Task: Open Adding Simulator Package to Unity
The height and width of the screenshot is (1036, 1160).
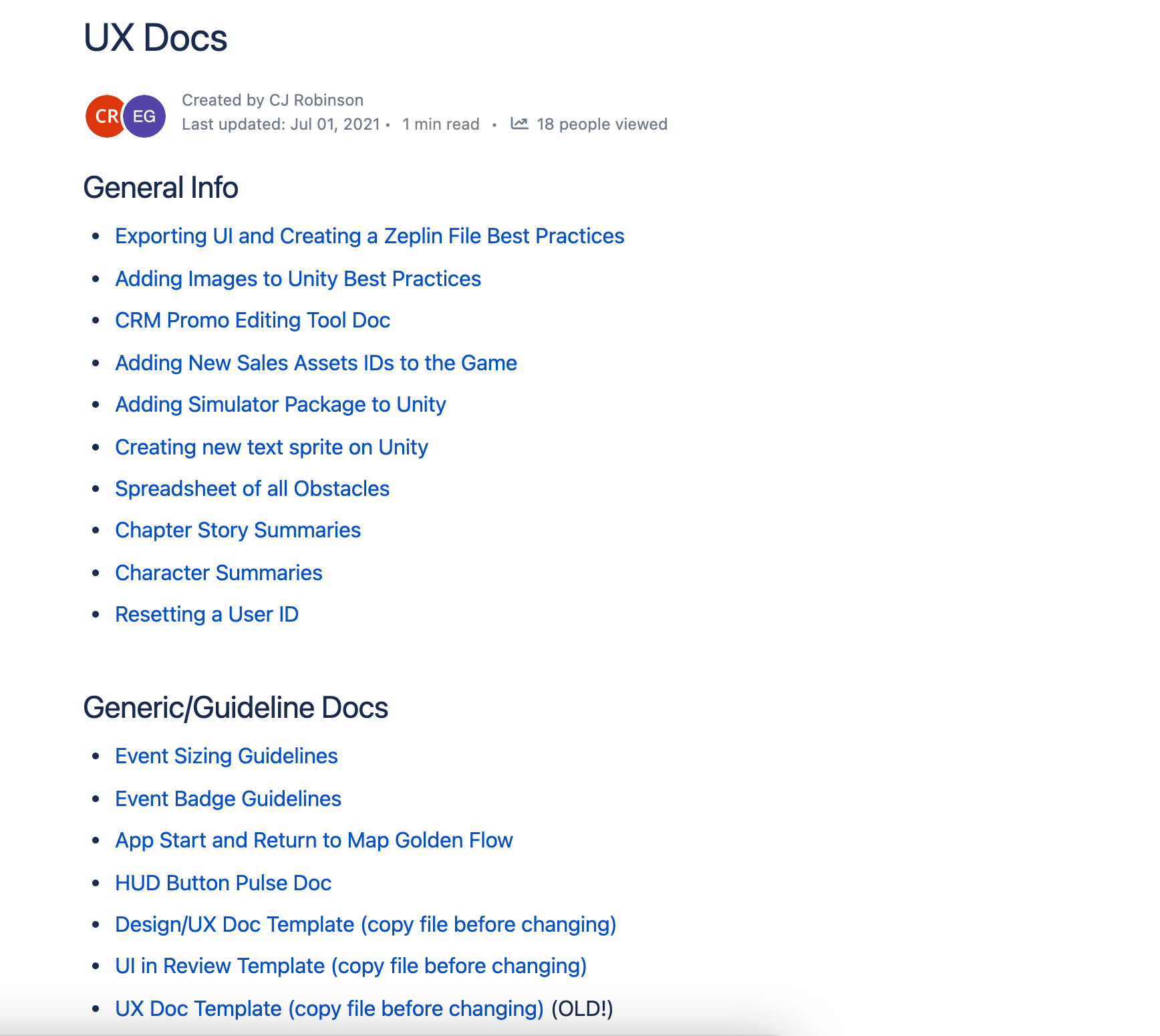Action: (x=281, y=404)
